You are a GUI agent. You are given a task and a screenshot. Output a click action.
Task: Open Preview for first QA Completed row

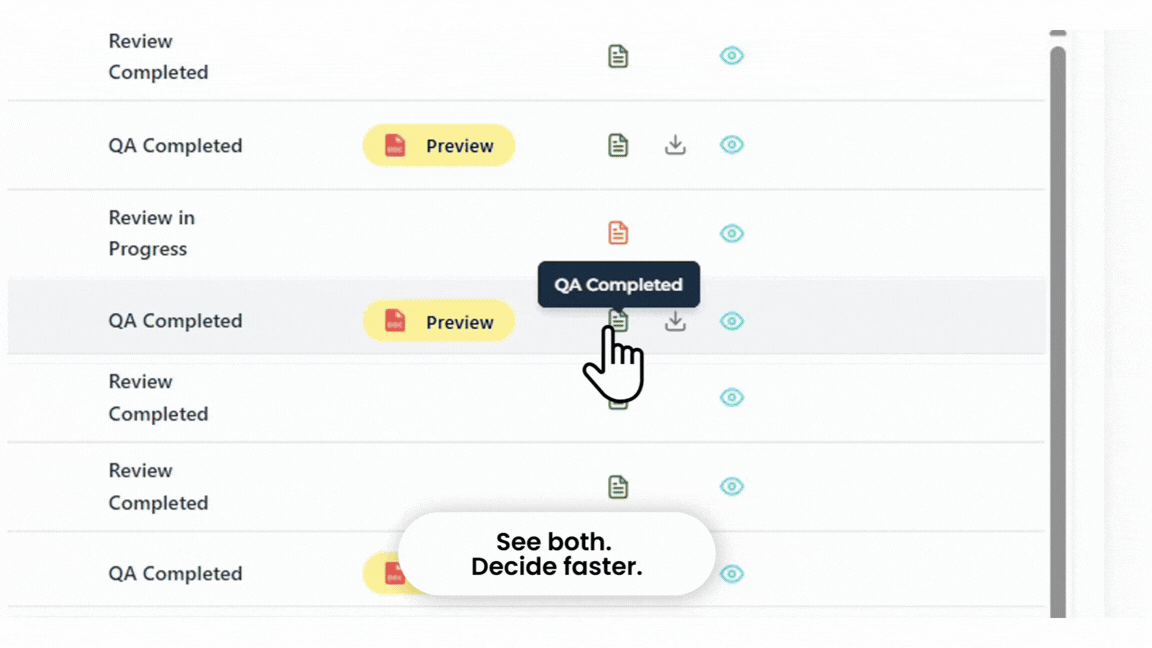pyautogui.click(x=439, y=145)
